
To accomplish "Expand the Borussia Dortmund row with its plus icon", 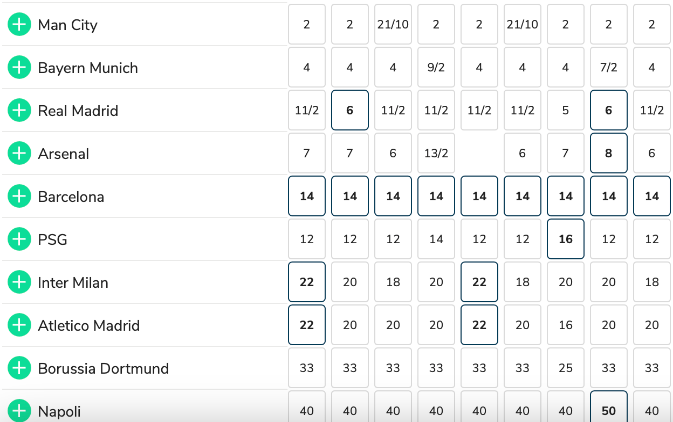I will coord(19,369).
